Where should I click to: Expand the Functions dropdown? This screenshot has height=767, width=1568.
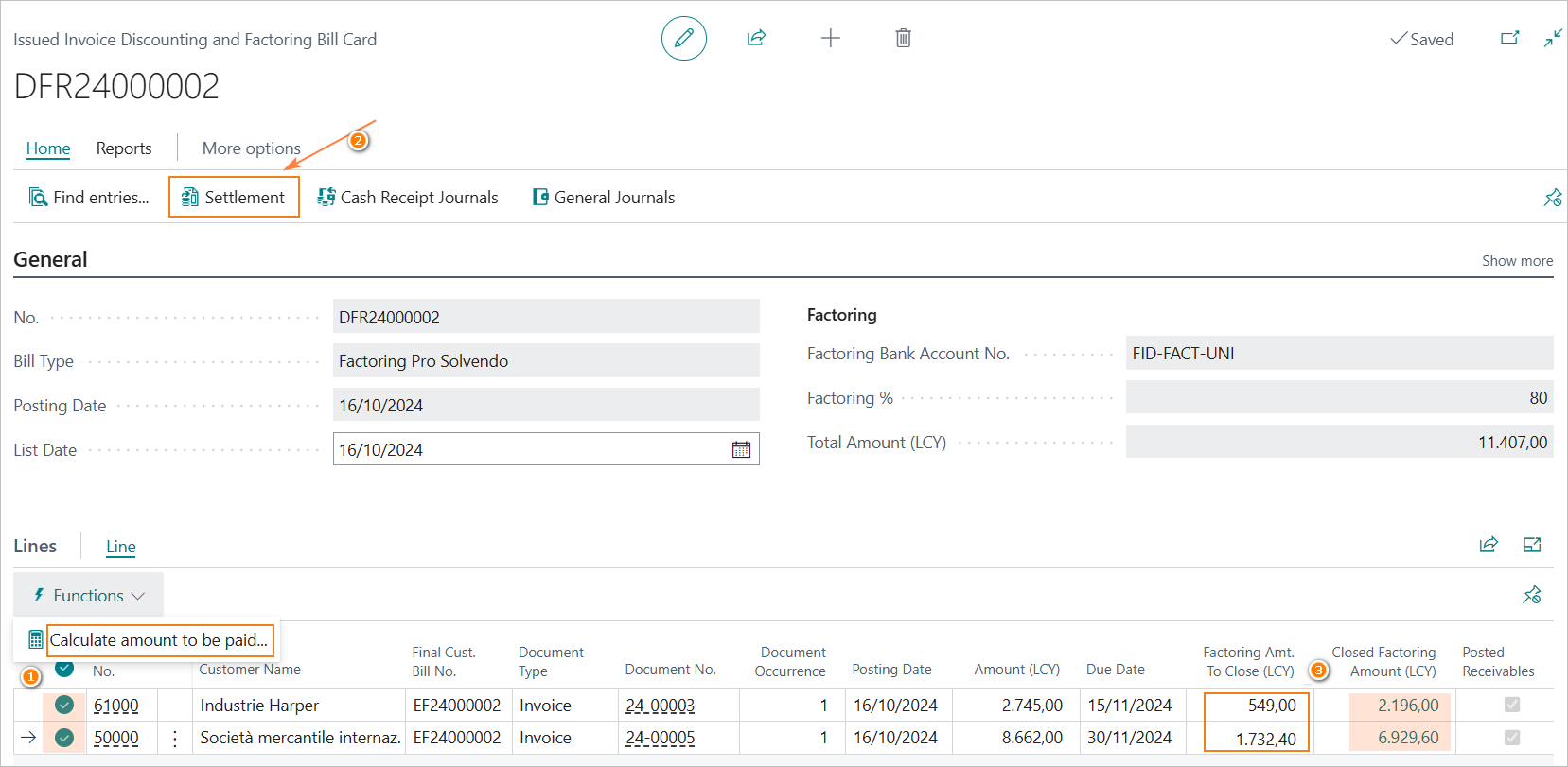(89, 596)
